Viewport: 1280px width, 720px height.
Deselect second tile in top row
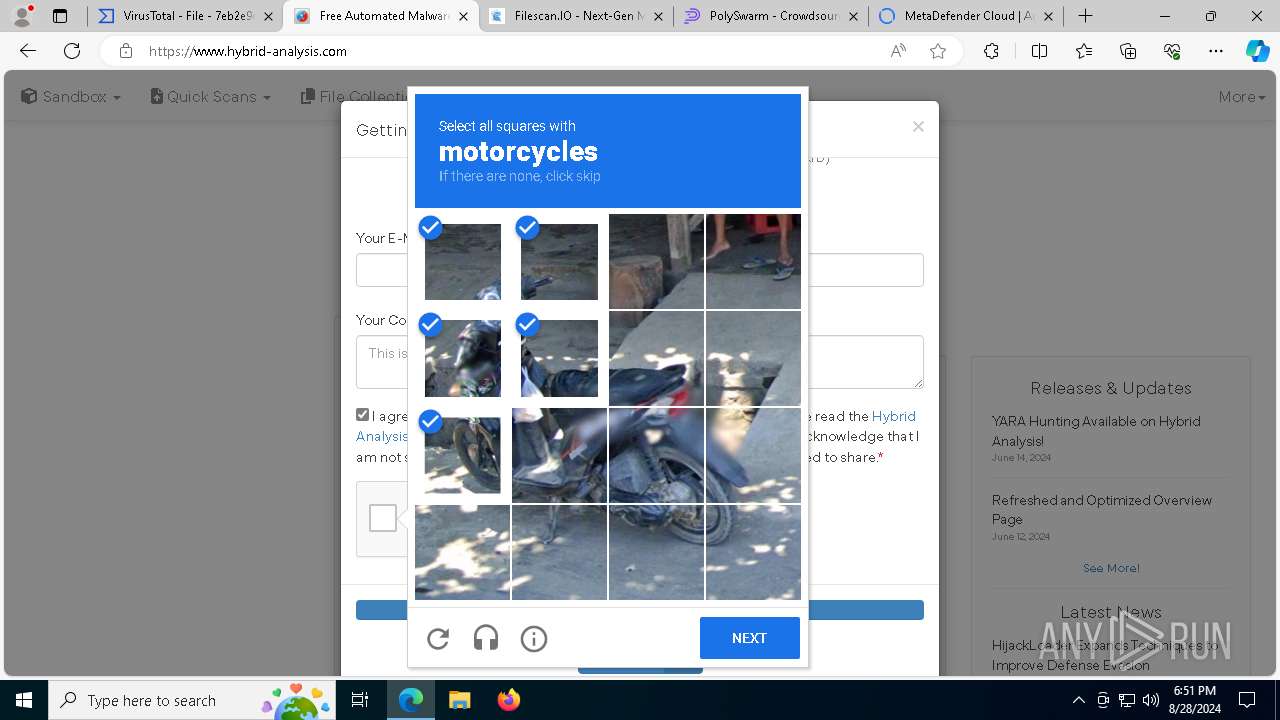pos(559,261)
